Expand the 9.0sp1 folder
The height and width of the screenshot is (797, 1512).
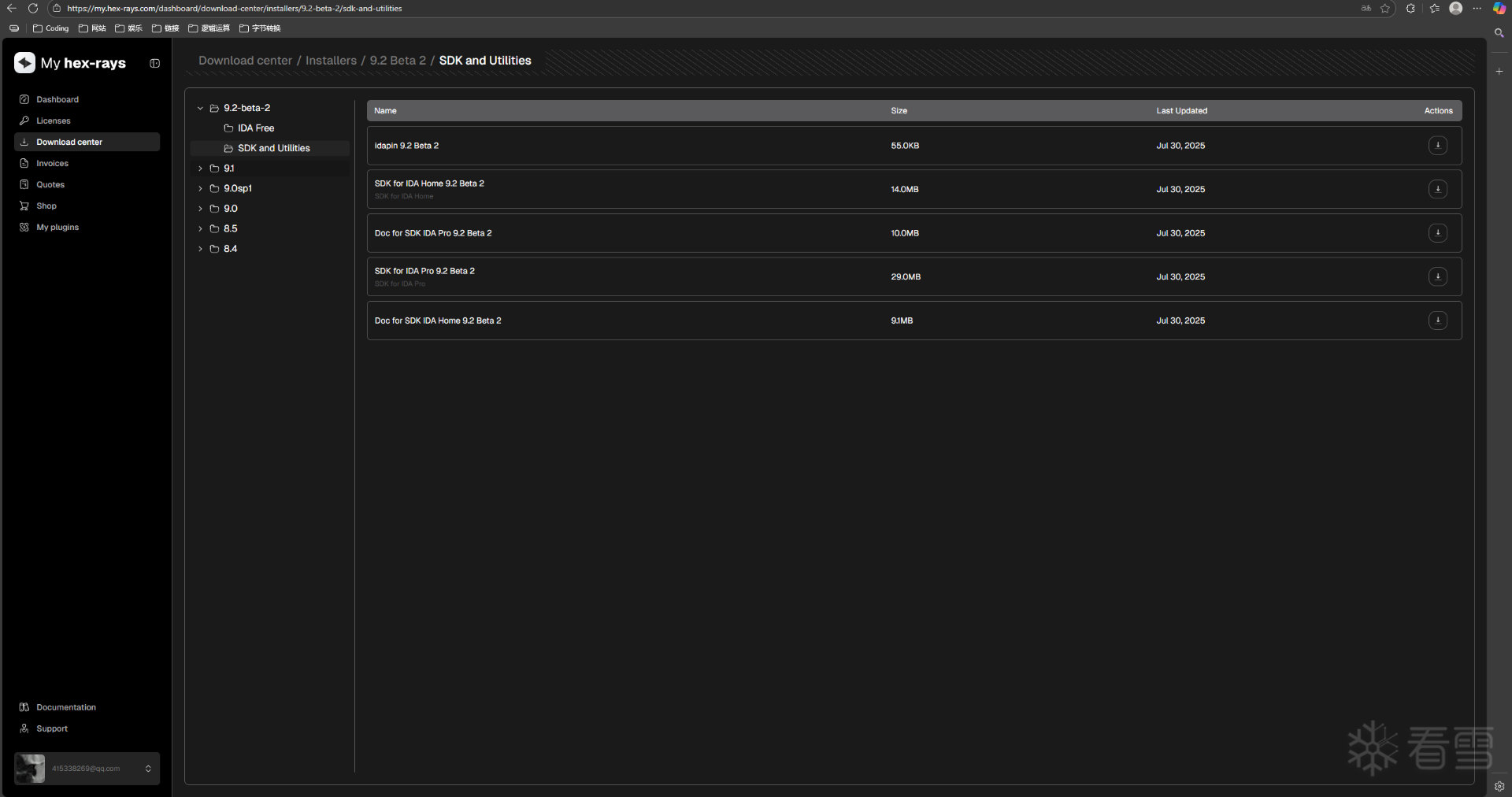[201, 189]
